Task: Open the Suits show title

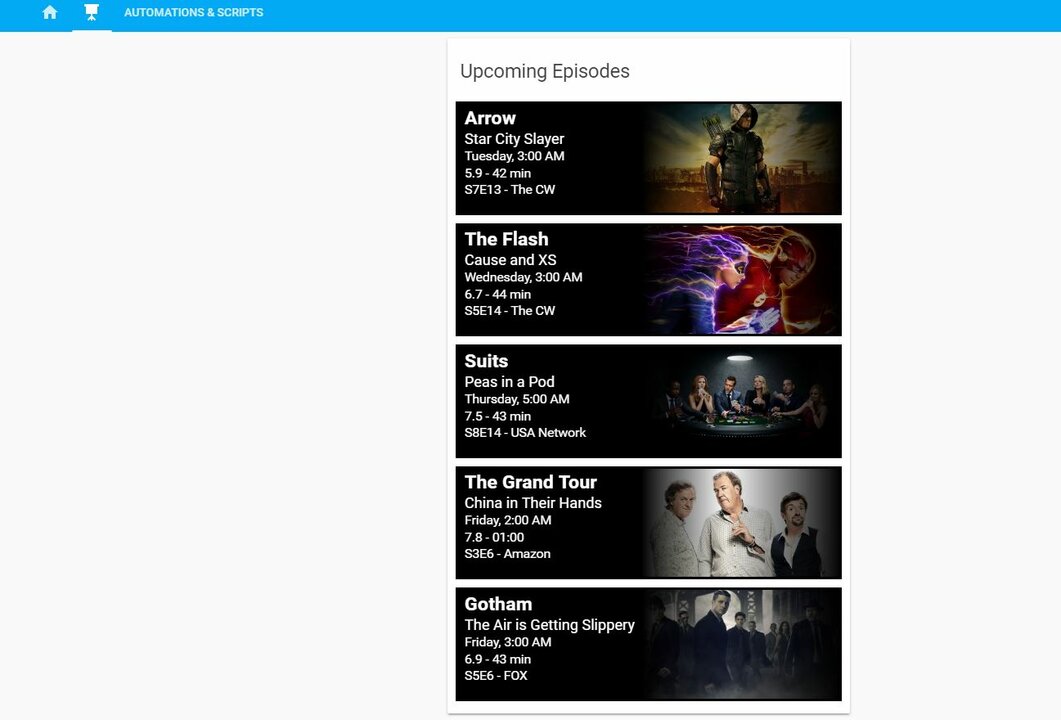Action: 486,361
